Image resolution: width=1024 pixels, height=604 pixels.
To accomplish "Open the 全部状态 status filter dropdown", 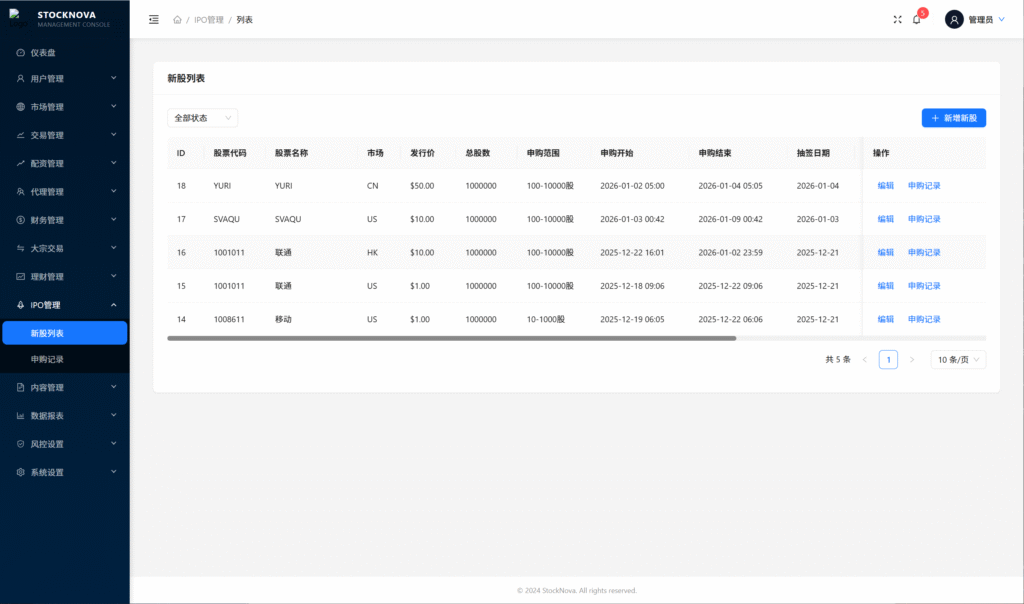I will 202,118.
